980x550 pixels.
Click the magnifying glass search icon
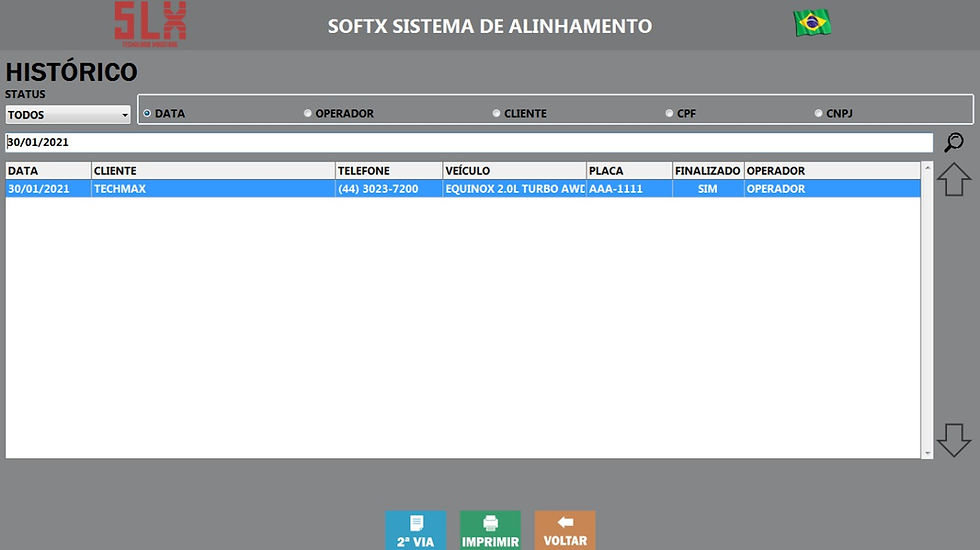point(954,142)
